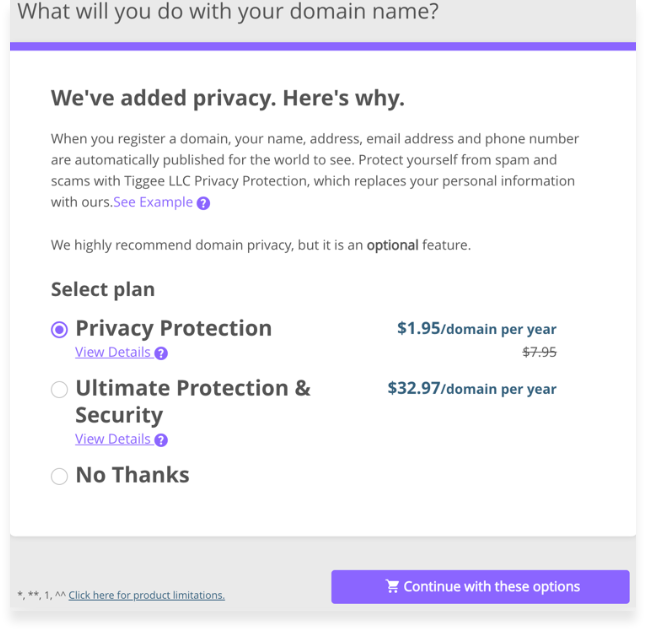Click the No Thanks label text
Screen dimensions: 646x631
132,475
